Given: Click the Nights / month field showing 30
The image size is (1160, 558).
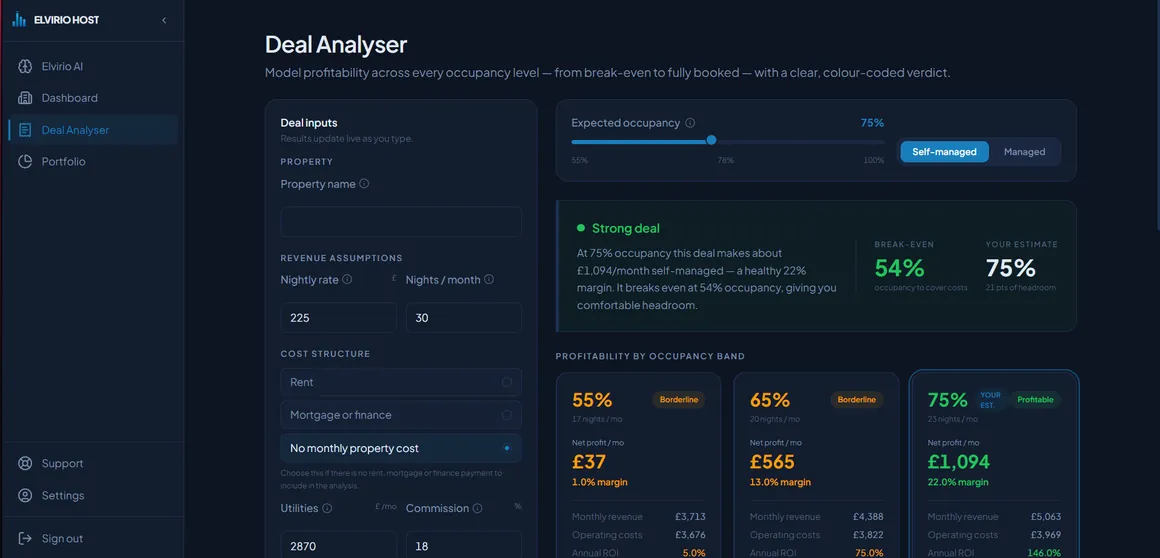Looking at the screenshot, I should coord(464,317).
